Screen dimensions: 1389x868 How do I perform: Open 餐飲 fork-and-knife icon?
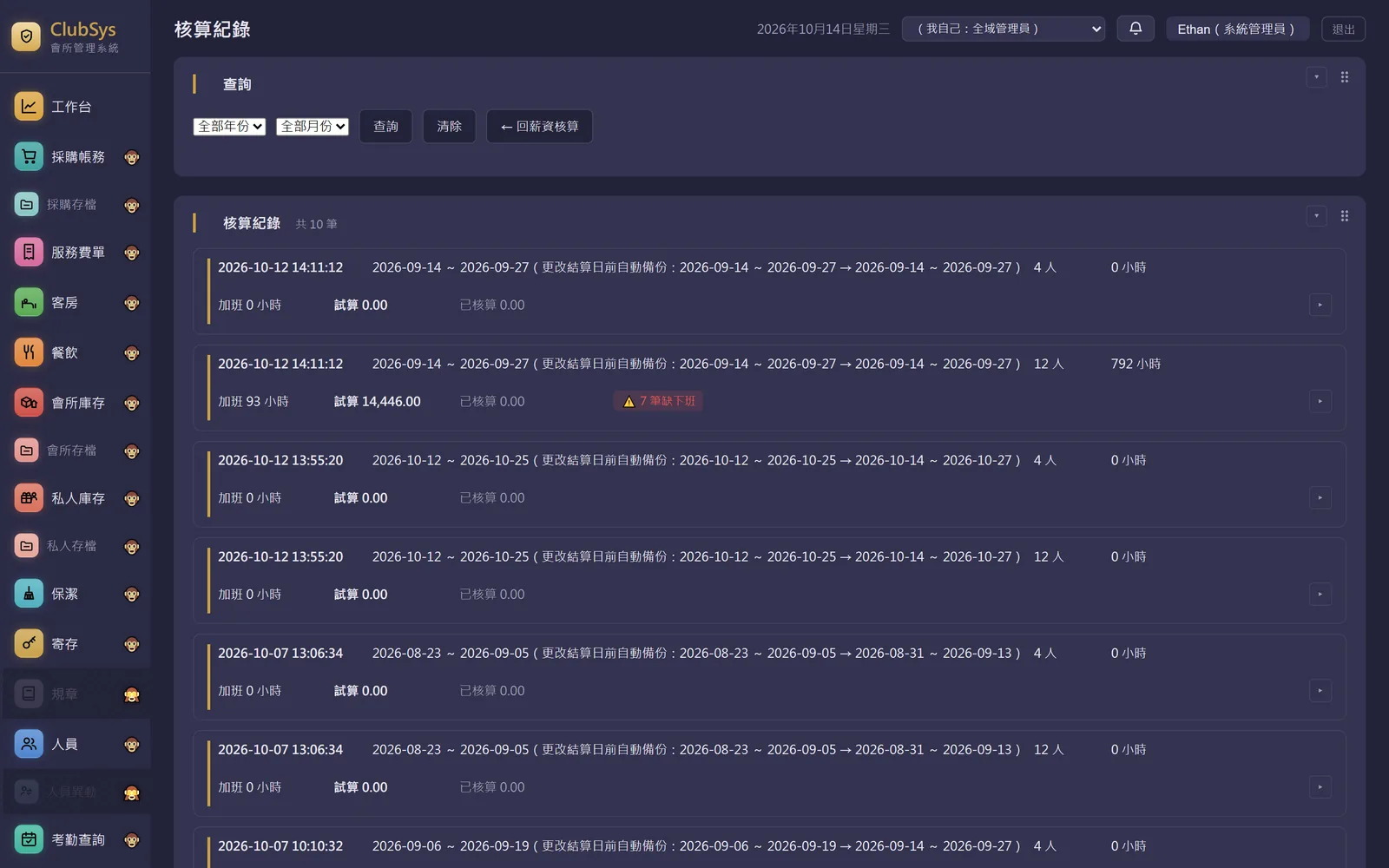tap(29, 352)
